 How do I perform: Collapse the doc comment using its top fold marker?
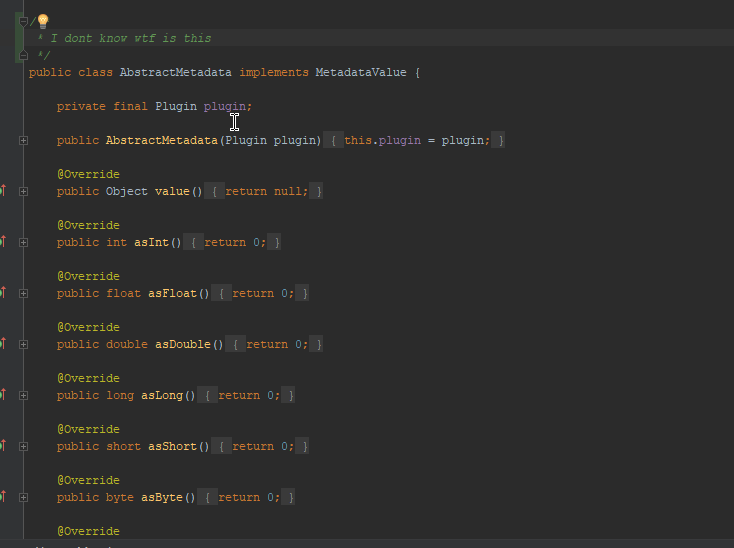23,21
